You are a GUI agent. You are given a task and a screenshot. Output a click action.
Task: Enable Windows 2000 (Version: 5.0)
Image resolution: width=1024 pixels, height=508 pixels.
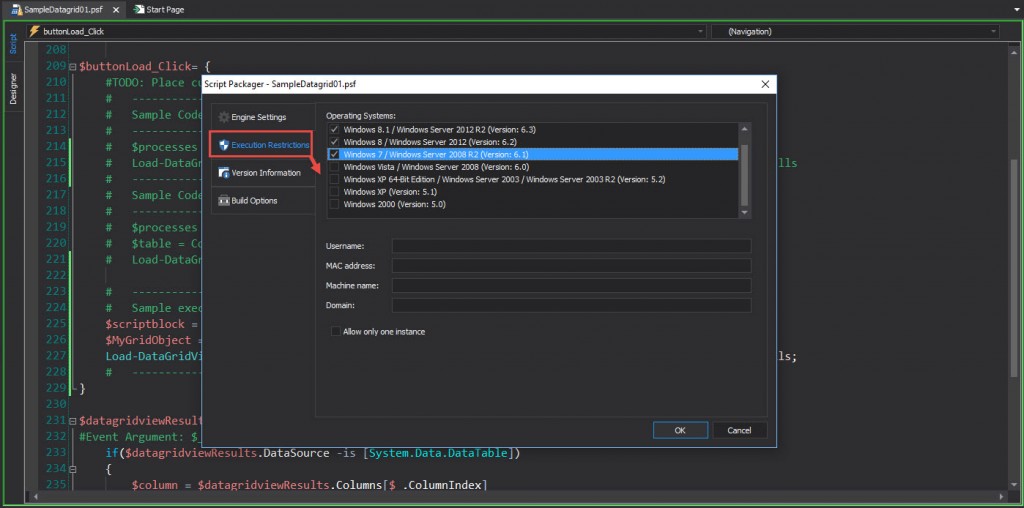point(335,204)
